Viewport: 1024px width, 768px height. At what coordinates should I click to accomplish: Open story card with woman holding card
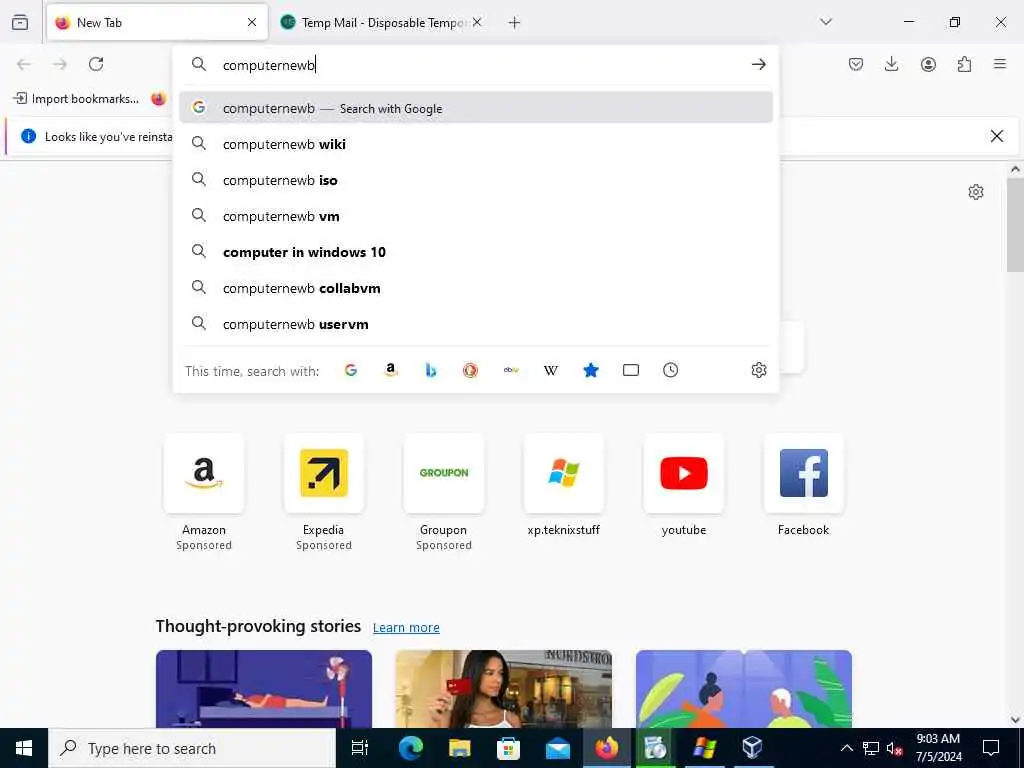click(x=504, y=688)
